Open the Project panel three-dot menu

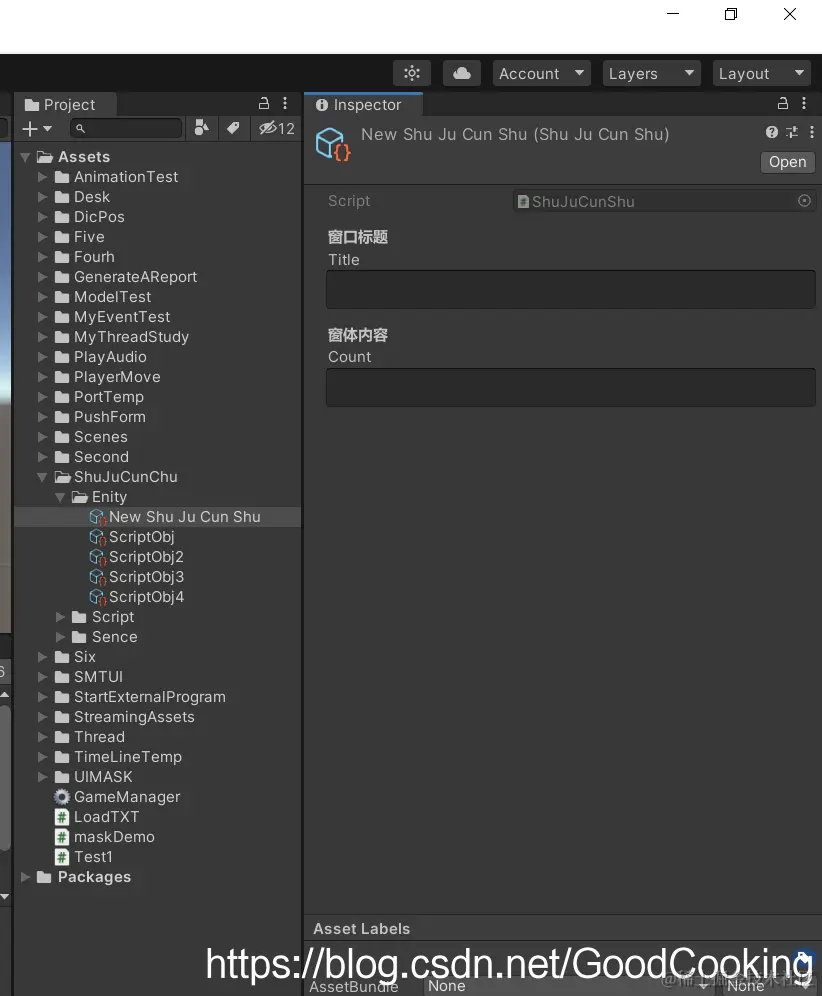pos(285,103)
